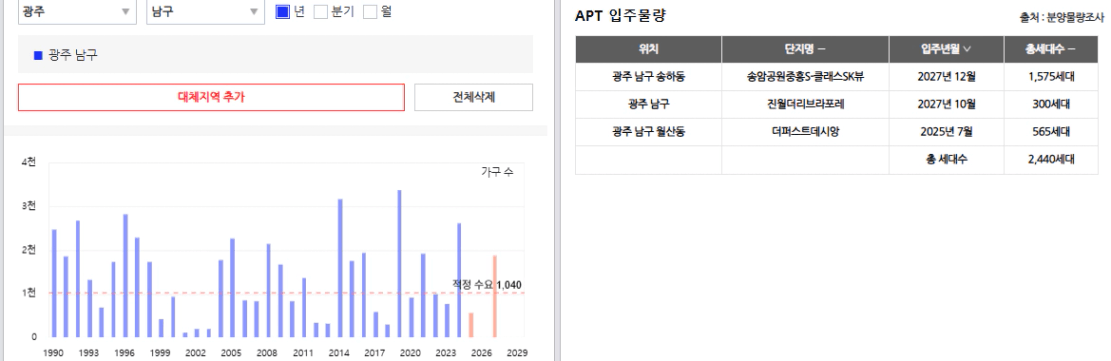
Task: Click the 위치 column header
Action: [x=648, y=49]
